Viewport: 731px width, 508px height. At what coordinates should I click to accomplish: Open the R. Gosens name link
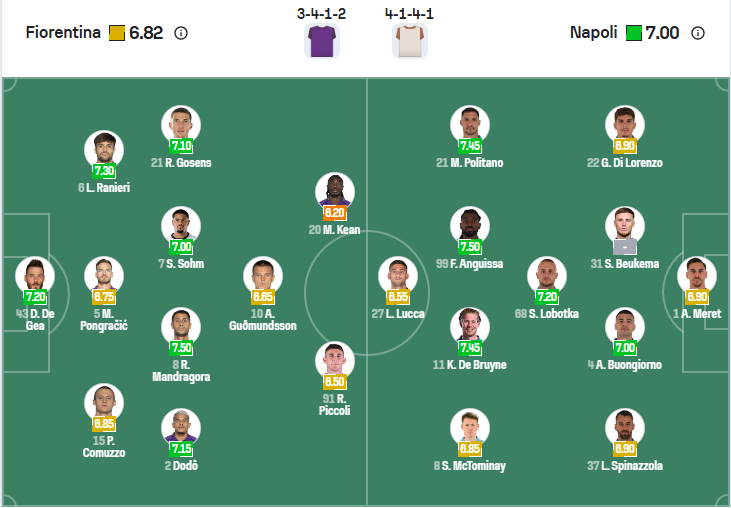point(181,163)
